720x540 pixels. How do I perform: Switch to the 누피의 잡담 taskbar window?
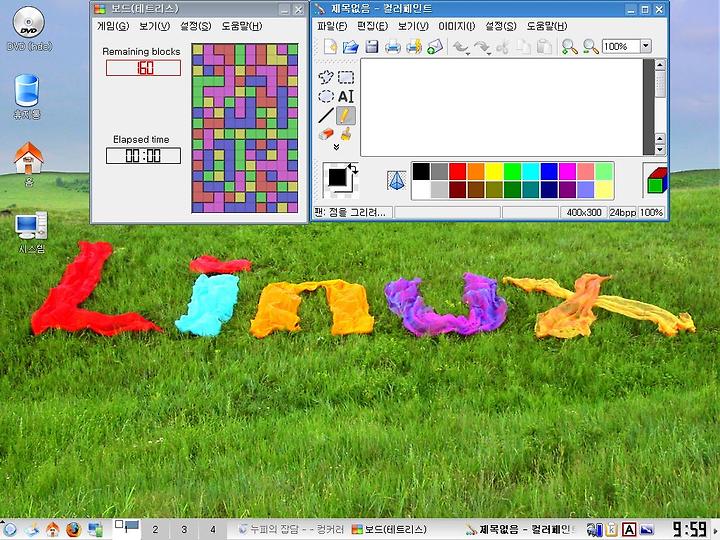point(292,529)
